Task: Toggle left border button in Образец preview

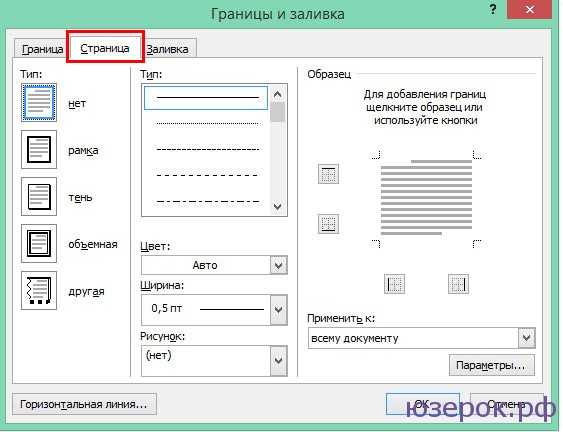Action: (394, 284)
